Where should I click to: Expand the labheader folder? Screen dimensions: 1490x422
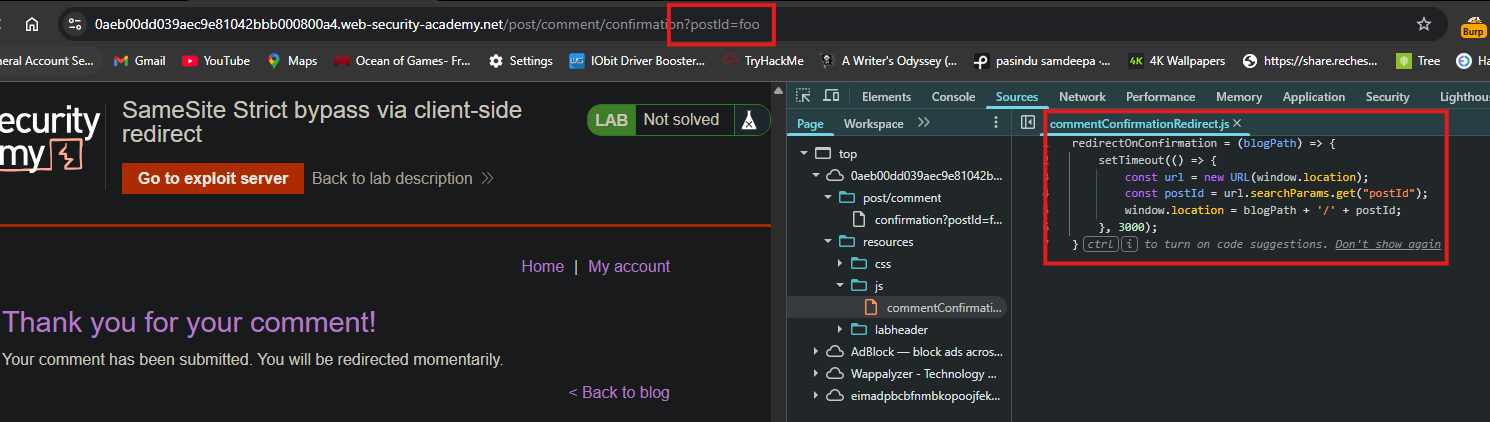(x=841, y=330)
